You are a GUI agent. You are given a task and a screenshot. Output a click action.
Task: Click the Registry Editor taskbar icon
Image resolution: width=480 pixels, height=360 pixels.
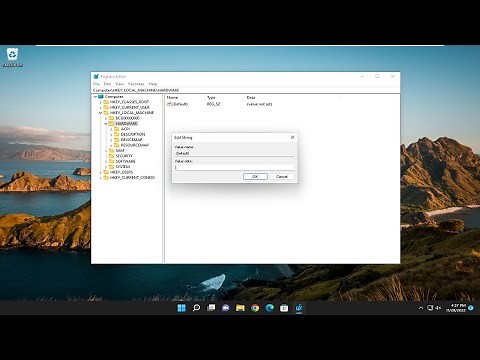pyautogui.click(x=299, y=308)
